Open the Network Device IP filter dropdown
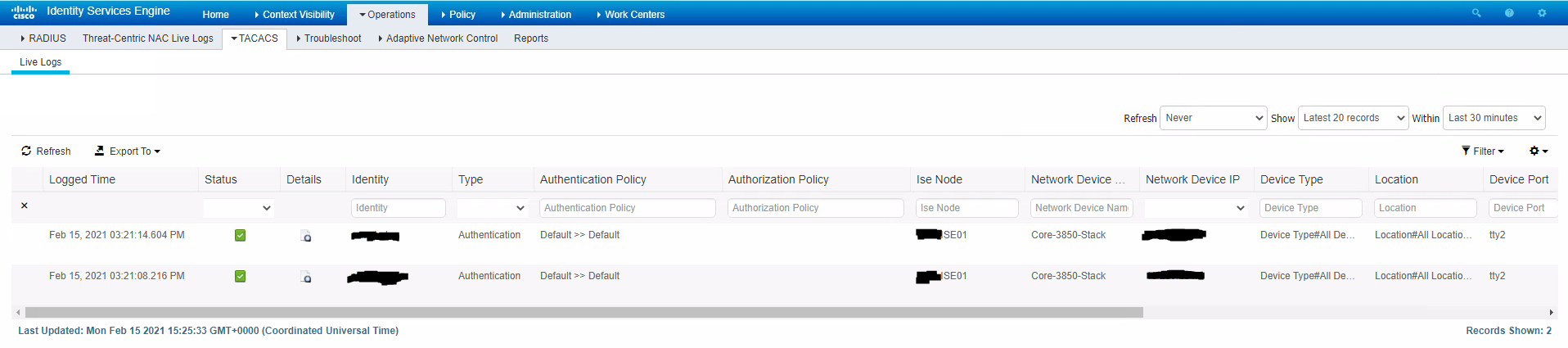 [1196, 208]
